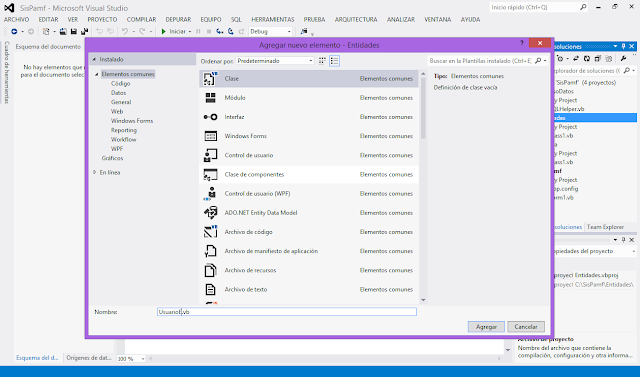Select the Windows Forms template icon
This screenshot has height=377, width=640.
(210, 136)
